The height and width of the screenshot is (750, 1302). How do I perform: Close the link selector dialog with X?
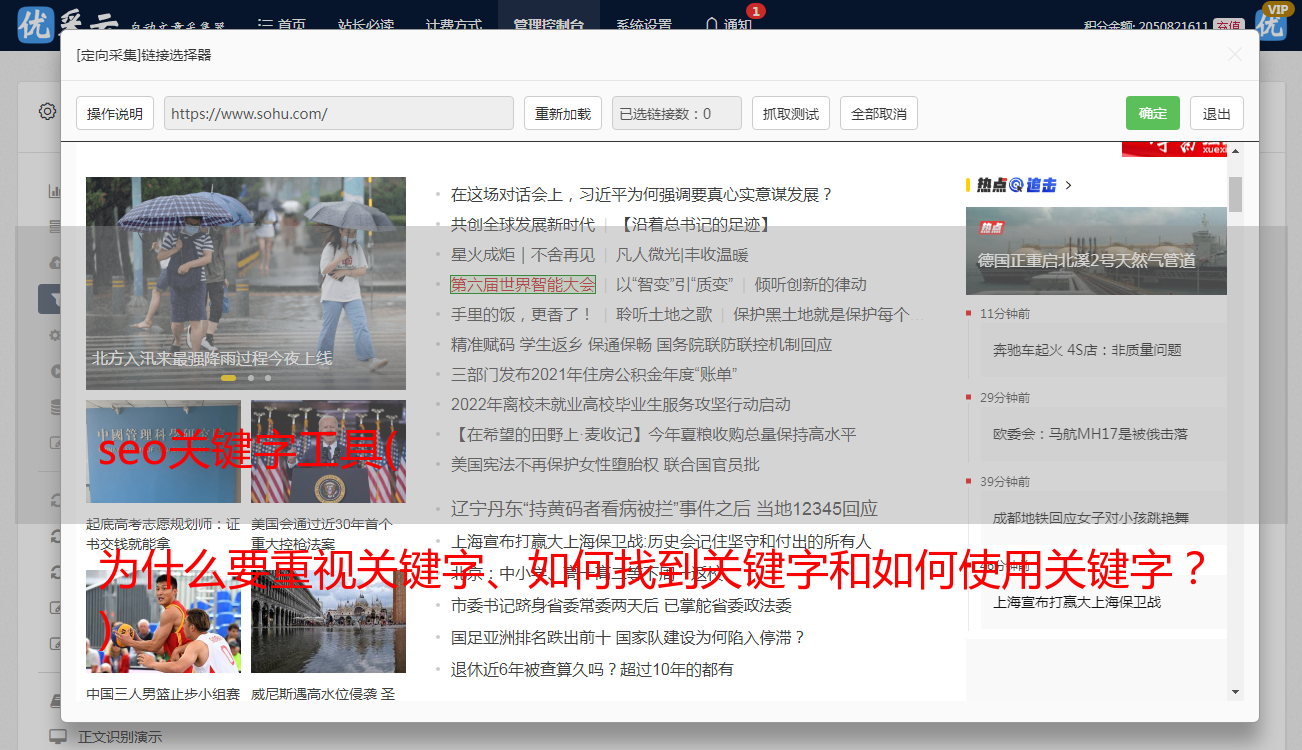1235,55
